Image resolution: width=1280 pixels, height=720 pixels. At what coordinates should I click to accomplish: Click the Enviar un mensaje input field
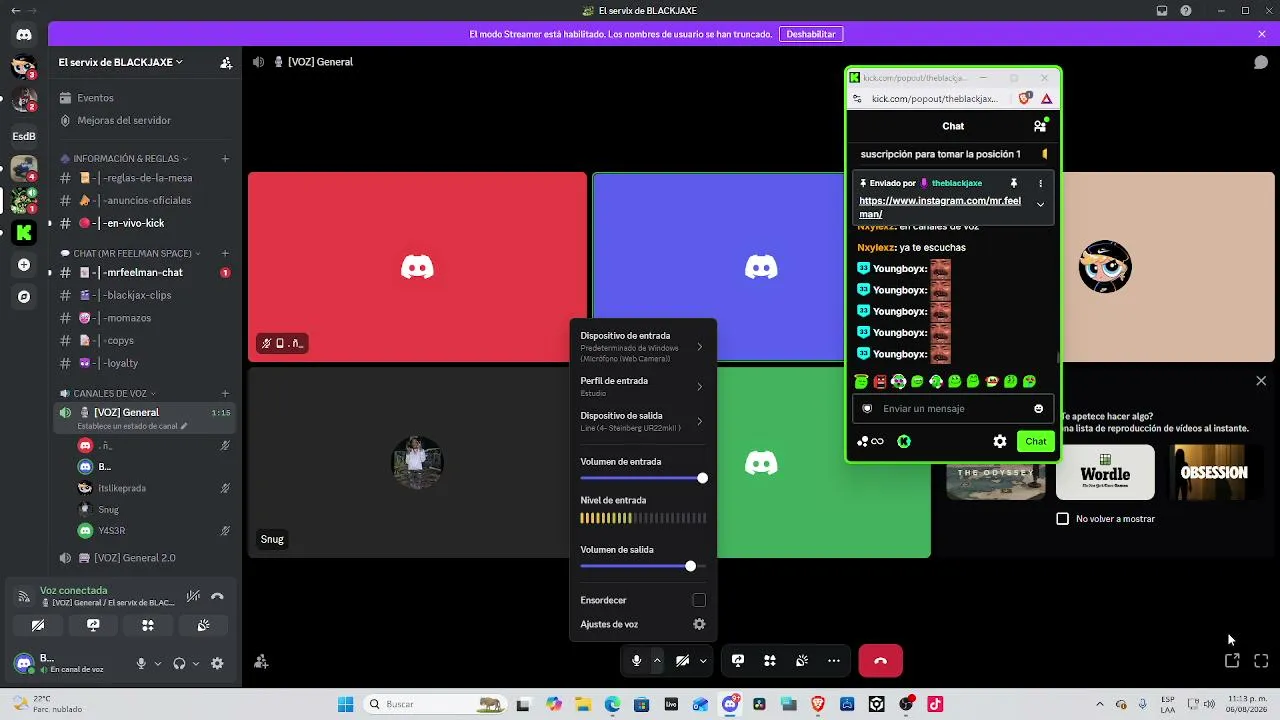point(953,408)
